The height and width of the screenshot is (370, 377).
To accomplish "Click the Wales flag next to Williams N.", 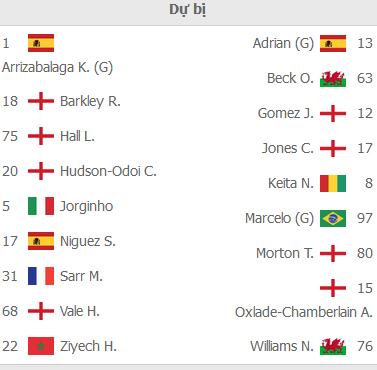I will 333,346.
